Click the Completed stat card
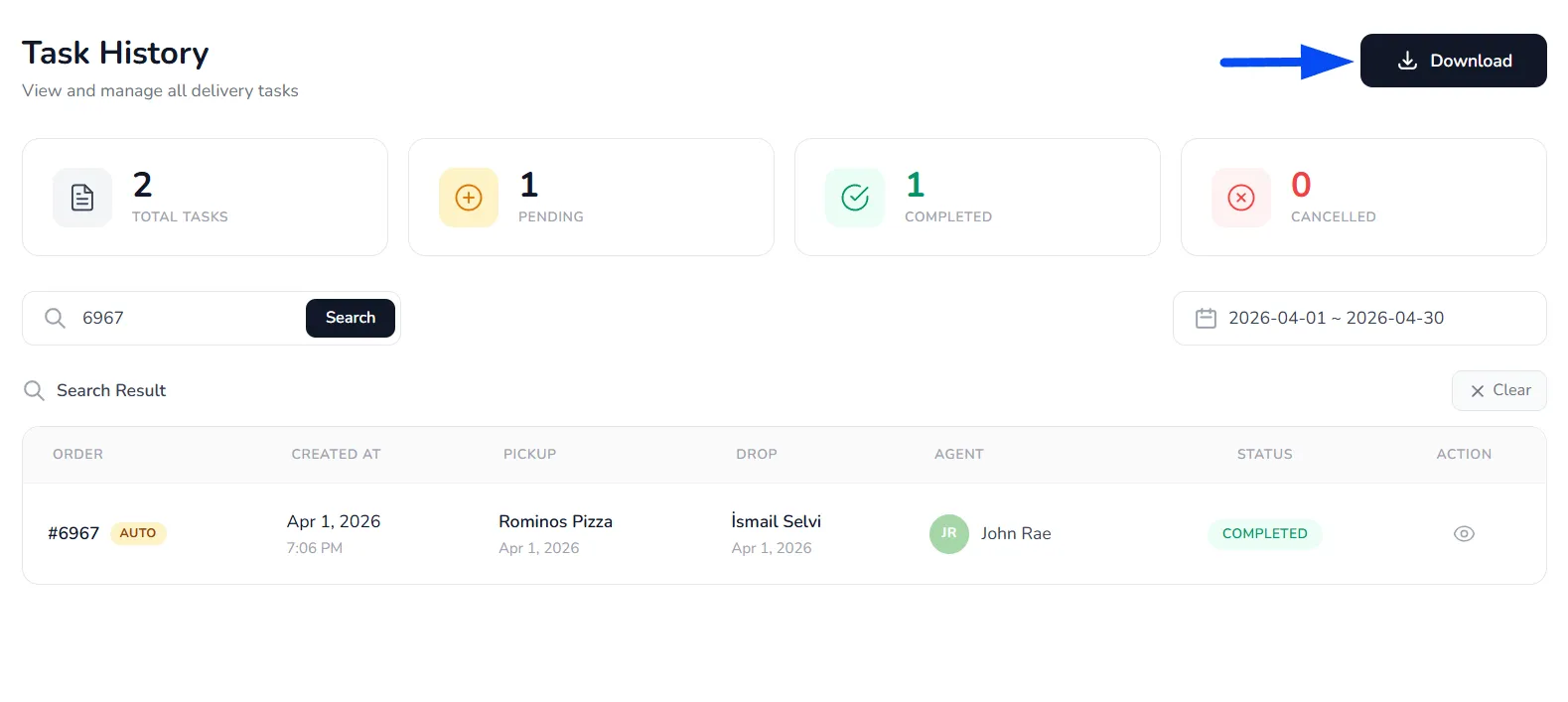Image resolution: width=1568 pixels, height=702 pixels. coord(977,198)
